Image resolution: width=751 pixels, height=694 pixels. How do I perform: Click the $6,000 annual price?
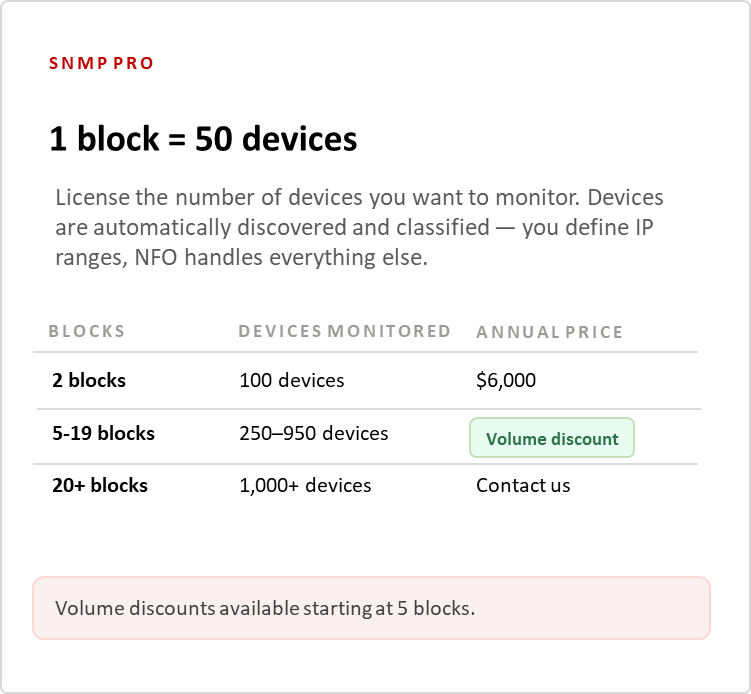pyautogui.click(x=506, y=380)
